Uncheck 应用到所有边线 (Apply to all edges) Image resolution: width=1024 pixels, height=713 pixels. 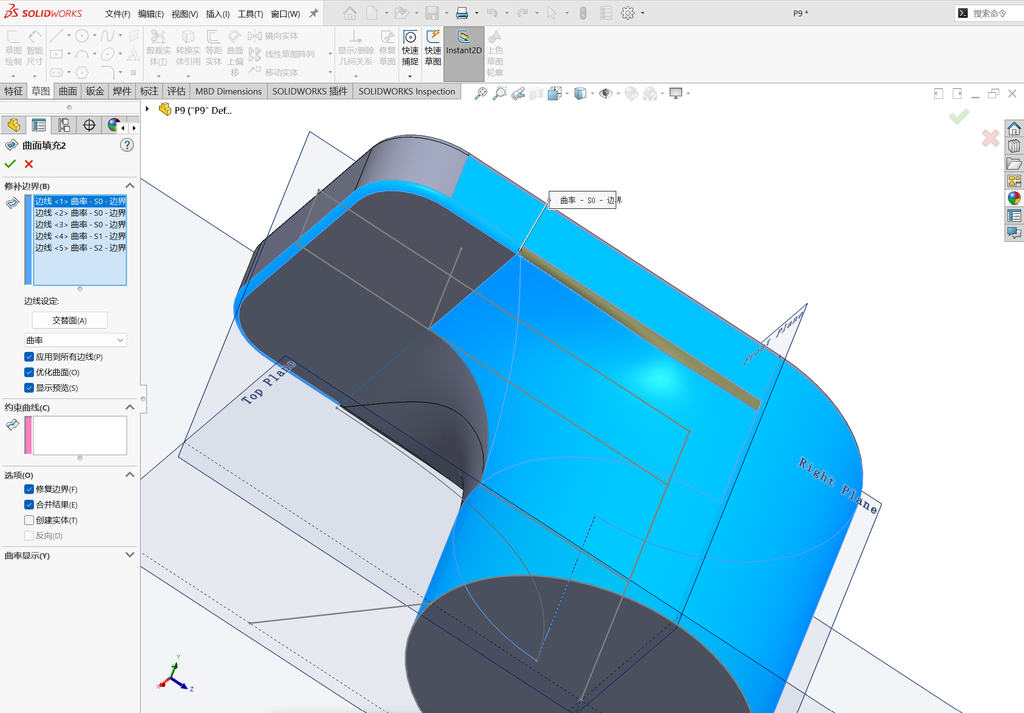(29, 356)
